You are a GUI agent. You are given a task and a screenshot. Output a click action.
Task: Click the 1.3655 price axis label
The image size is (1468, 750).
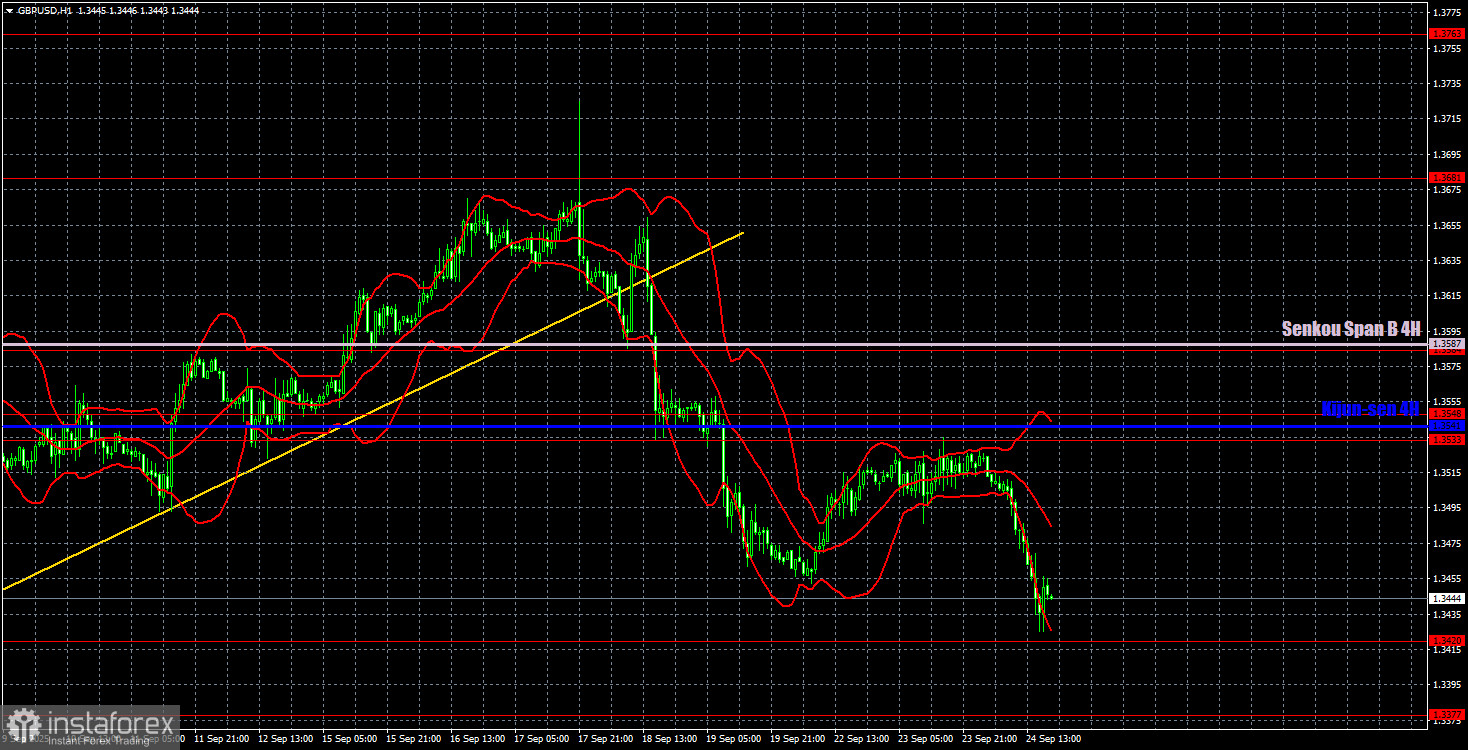click(x=1448, y=225)
